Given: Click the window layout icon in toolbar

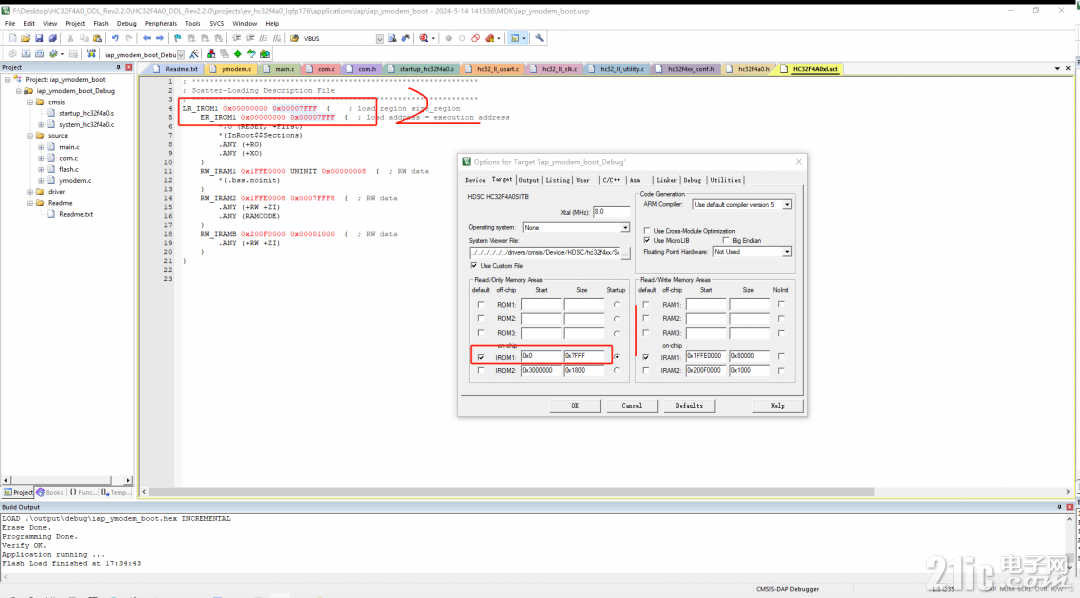Looking at the screenshot, I should point(515,39).
